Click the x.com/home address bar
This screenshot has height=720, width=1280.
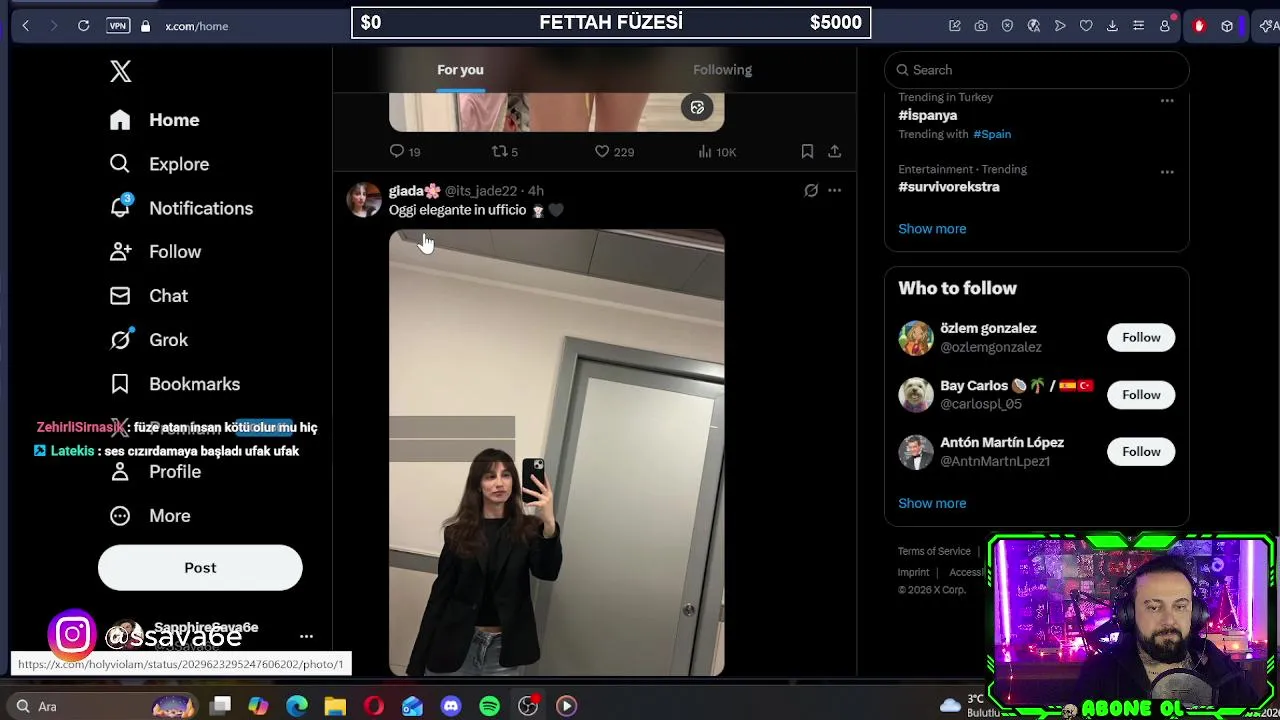pyautogui.click(x=197, y=26)
